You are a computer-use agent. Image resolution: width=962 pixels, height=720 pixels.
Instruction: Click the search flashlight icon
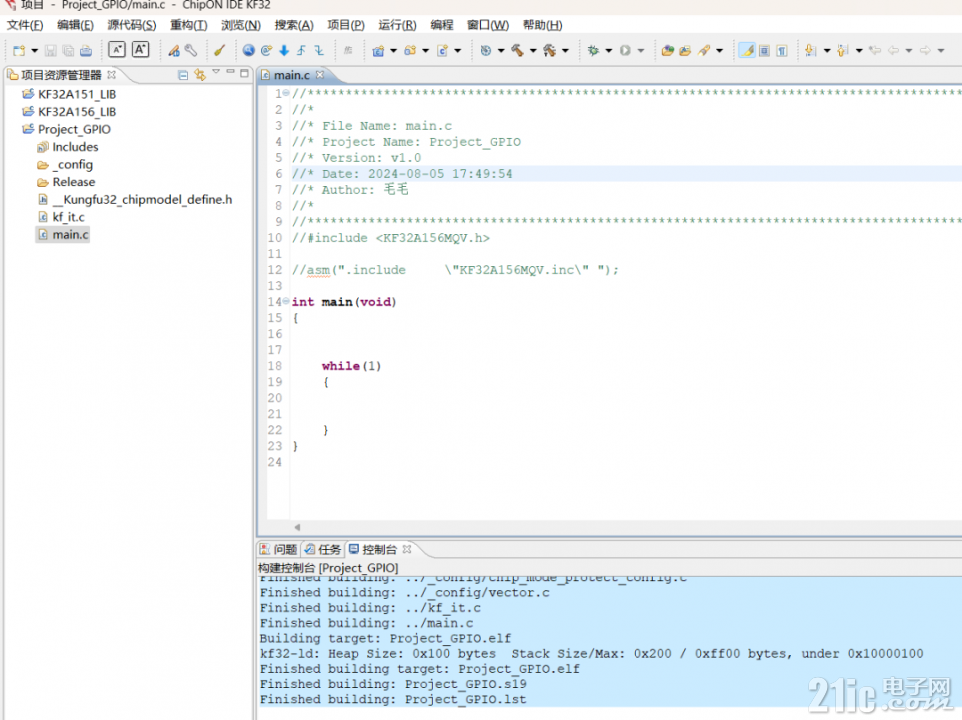pos(704,50)
